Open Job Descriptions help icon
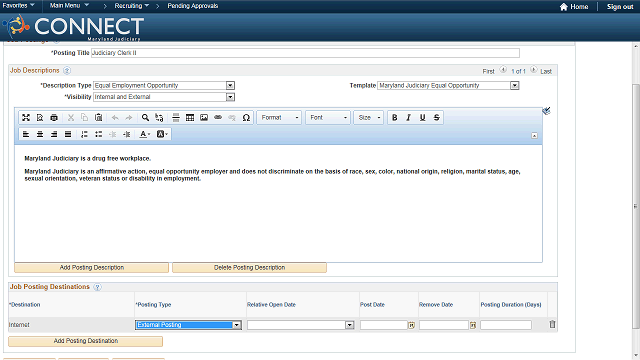The image size is (640, 360). point(67,71)
